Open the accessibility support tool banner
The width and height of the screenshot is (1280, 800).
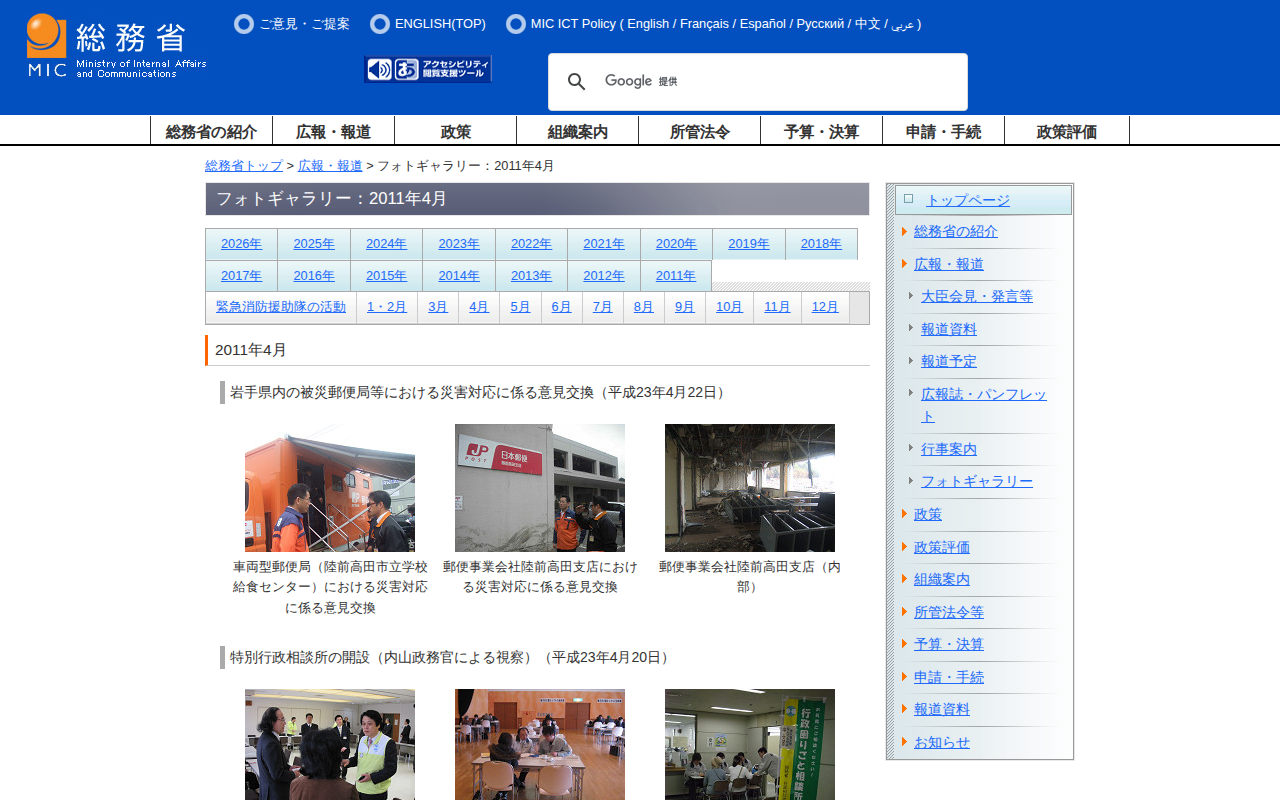(x=428, y=69)
